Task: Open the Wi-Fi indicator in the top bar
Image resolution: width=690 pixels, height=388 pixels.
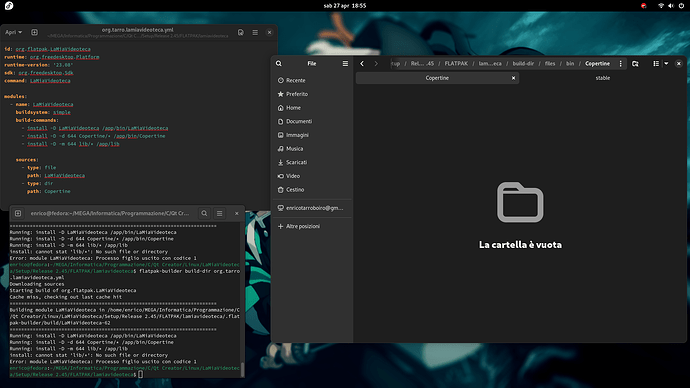Action: pos(661,6)
